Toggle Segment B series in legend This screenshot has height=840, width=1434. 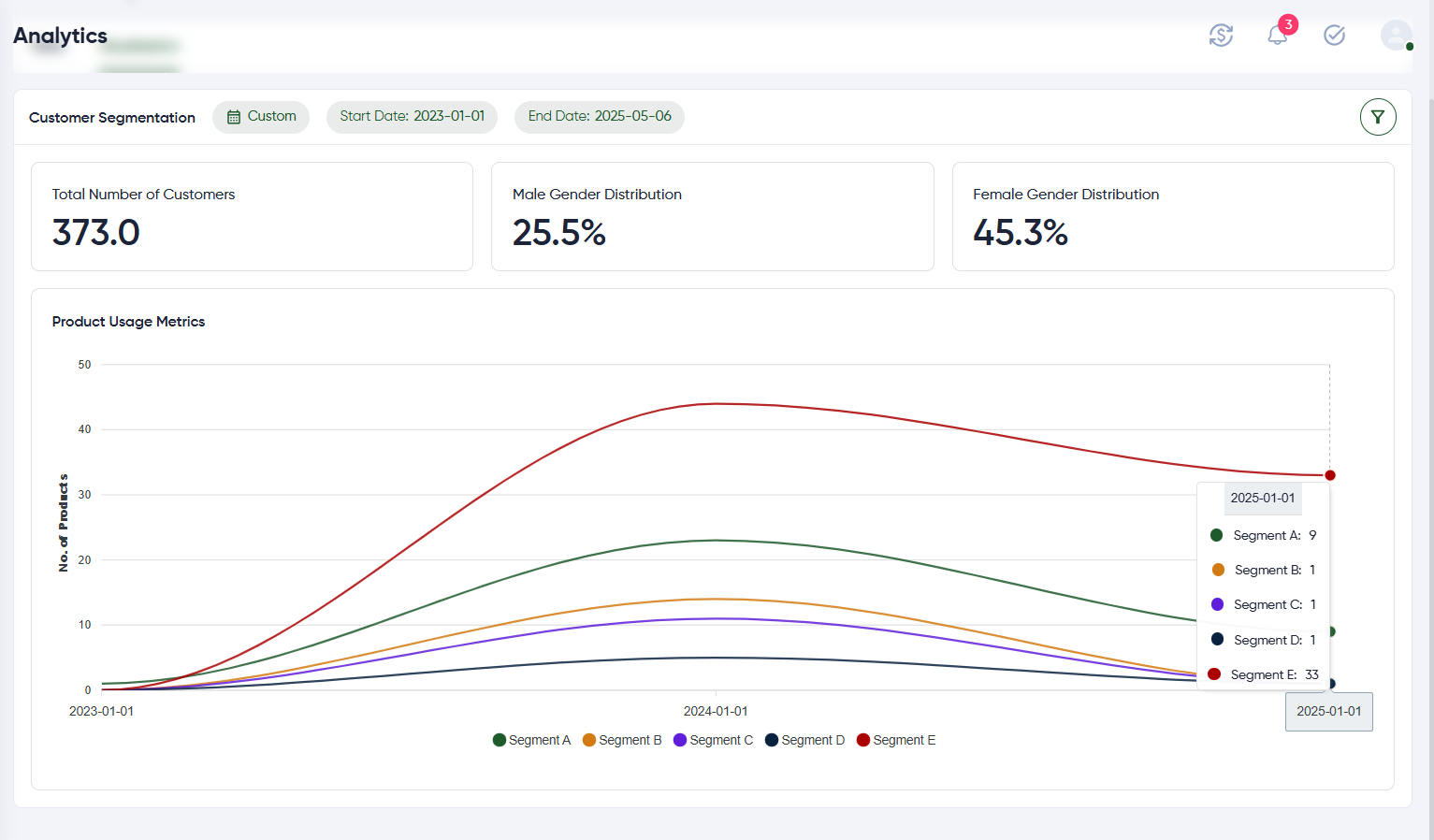[622, 740]
